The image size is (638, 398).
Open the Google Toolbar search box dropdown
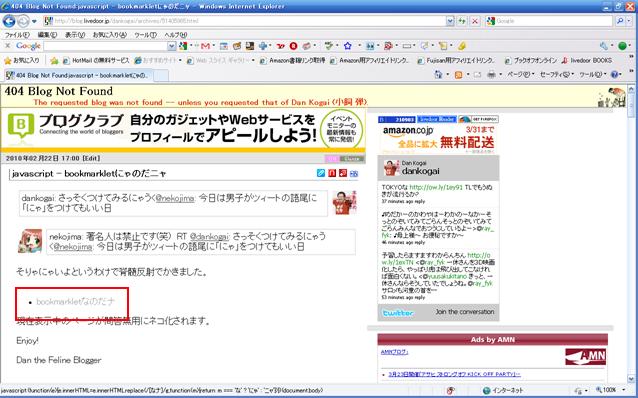[172, 46]
